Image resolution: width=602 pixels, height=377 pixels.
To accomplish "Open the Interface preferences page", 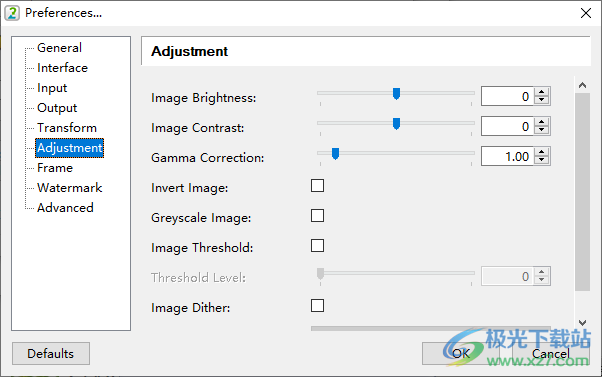I will click(x=62, y=68).
